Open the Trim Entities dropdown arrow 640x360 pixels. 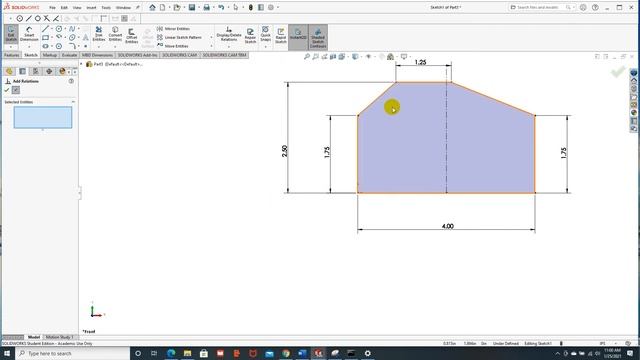(x=99, y=47)
